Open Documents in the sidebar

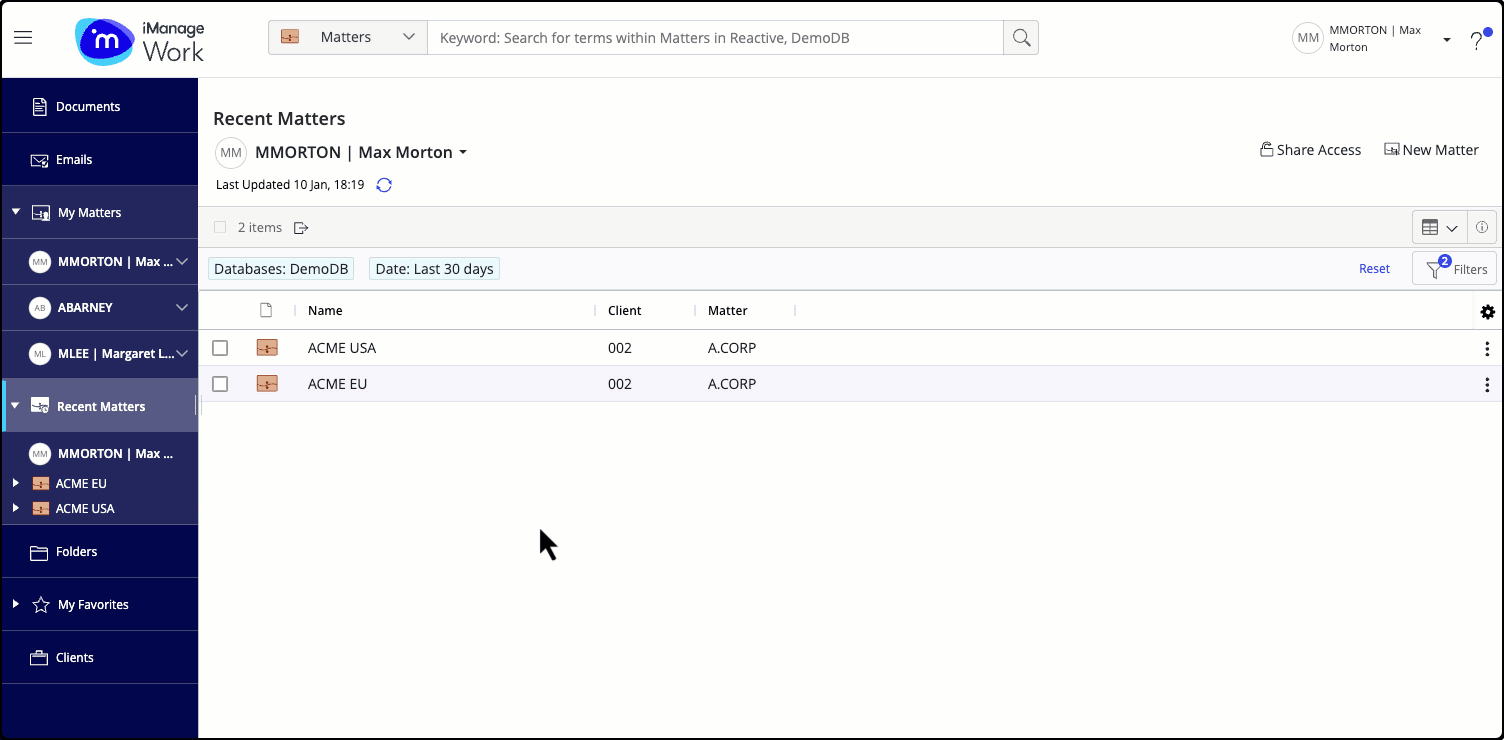click(87, 107)
